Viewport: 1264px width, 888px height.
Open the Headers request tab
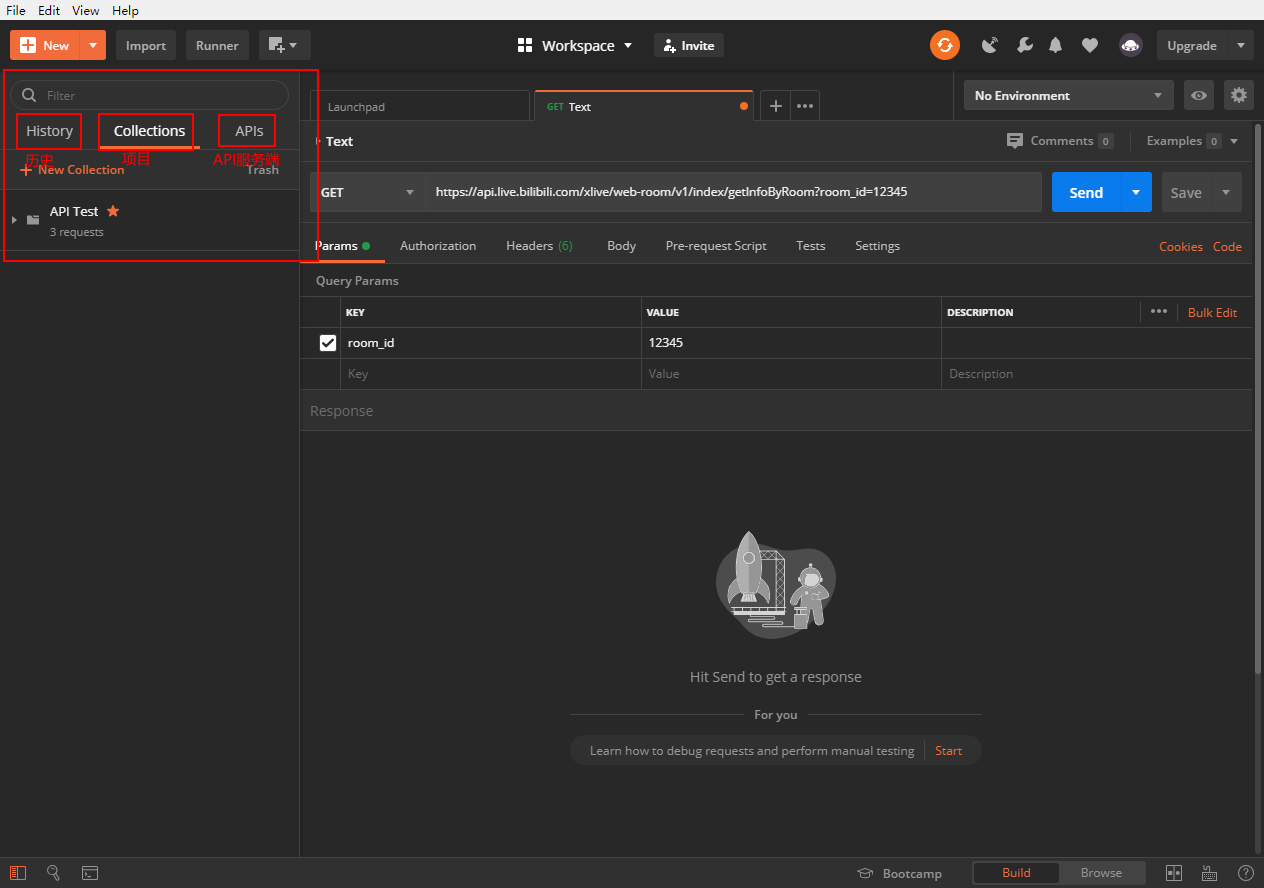click(x=539, y=246)
